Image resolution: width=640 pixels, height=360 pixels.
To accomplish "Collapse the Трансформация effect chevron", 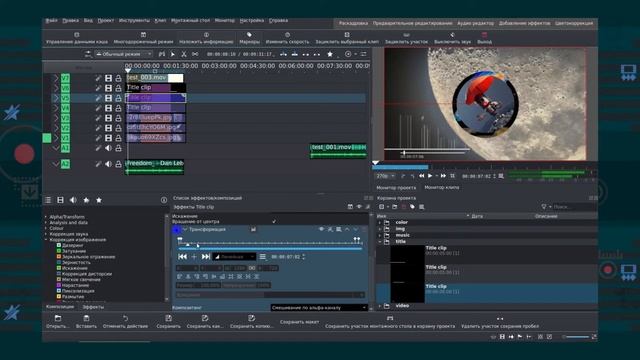I will pos(184,229).
